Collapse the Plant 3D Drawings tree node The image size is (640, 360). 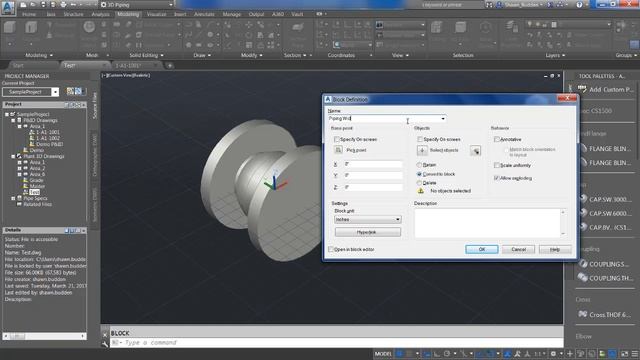(13, 156)
